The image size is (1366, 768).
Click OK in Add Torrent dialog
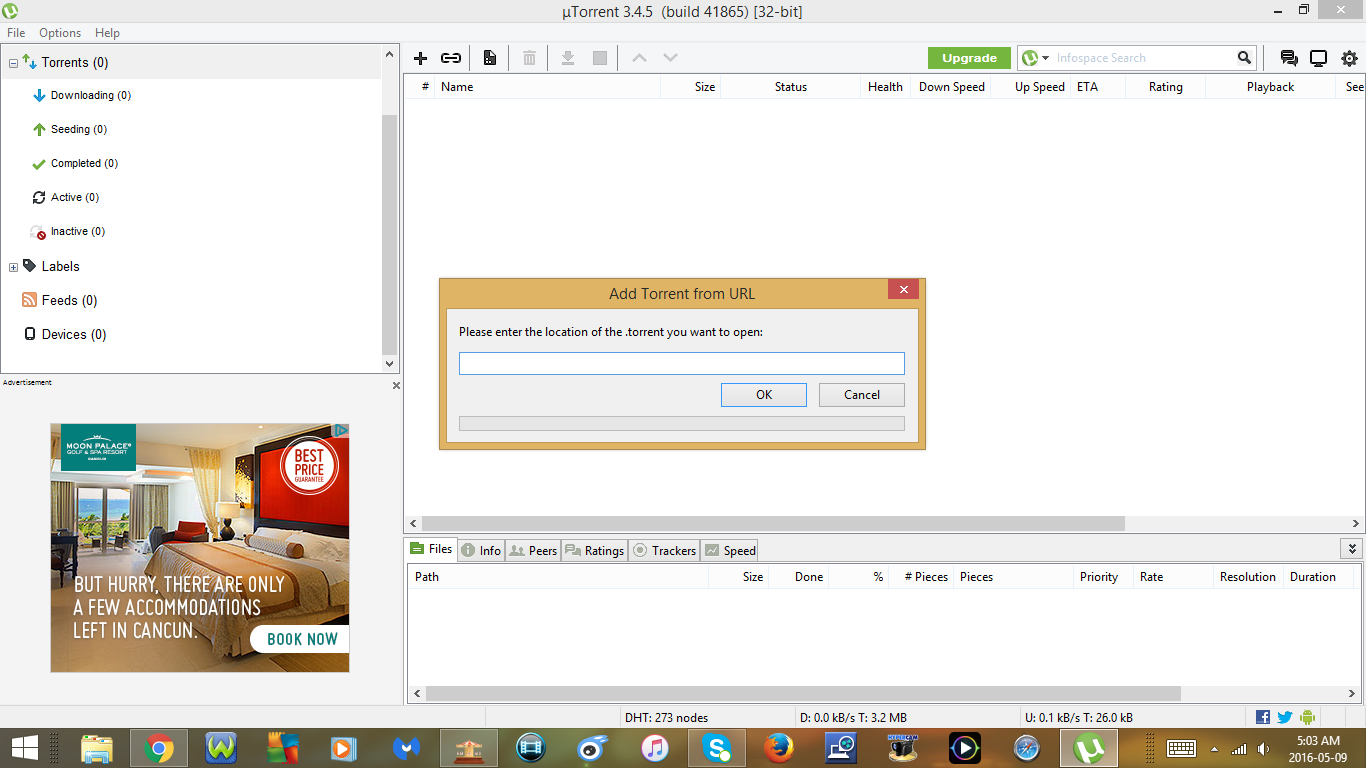click(x=764, y=395)
